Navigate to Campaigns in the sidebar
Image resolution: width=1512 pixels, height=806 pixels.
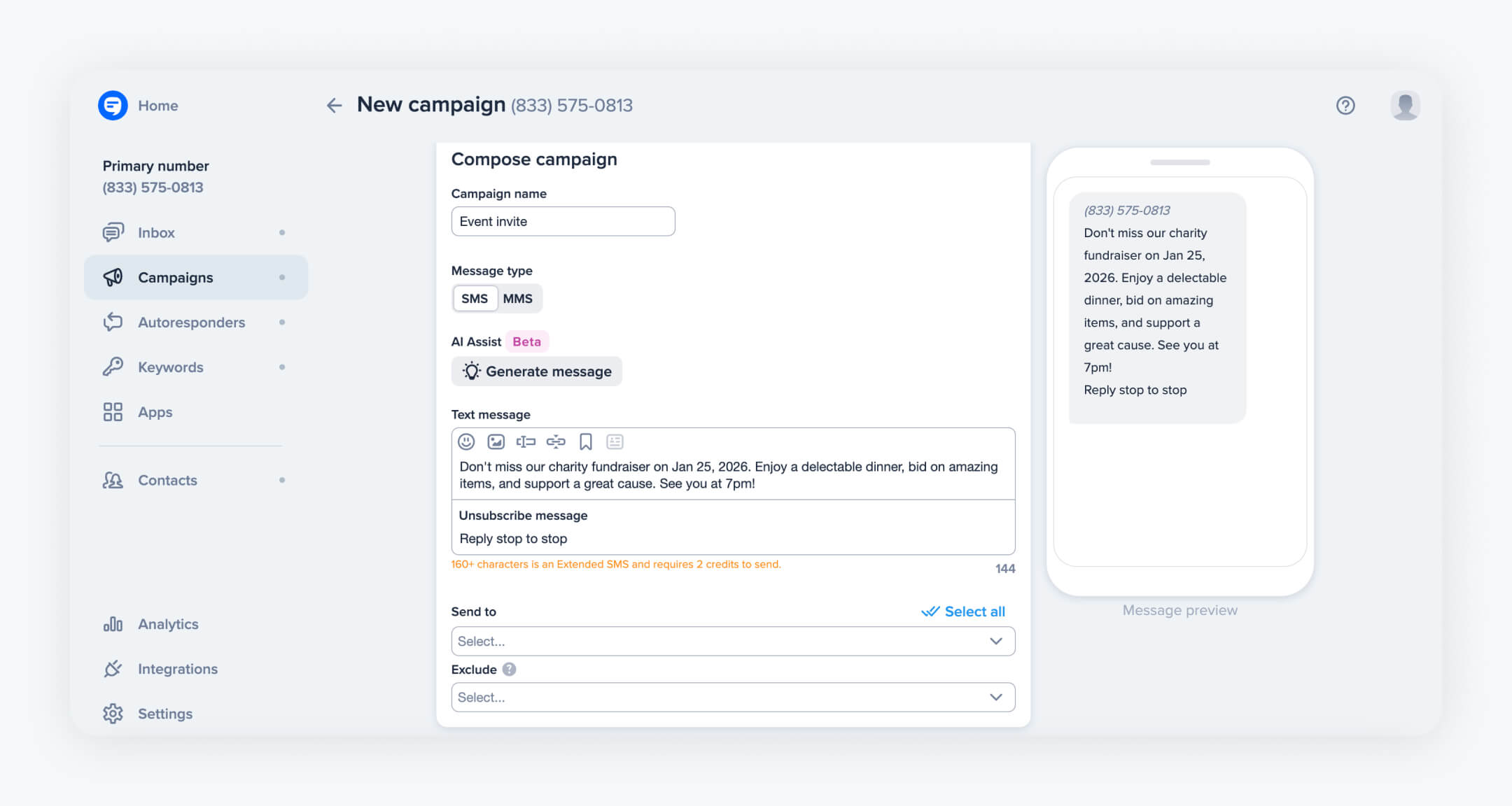click(175, 277)
